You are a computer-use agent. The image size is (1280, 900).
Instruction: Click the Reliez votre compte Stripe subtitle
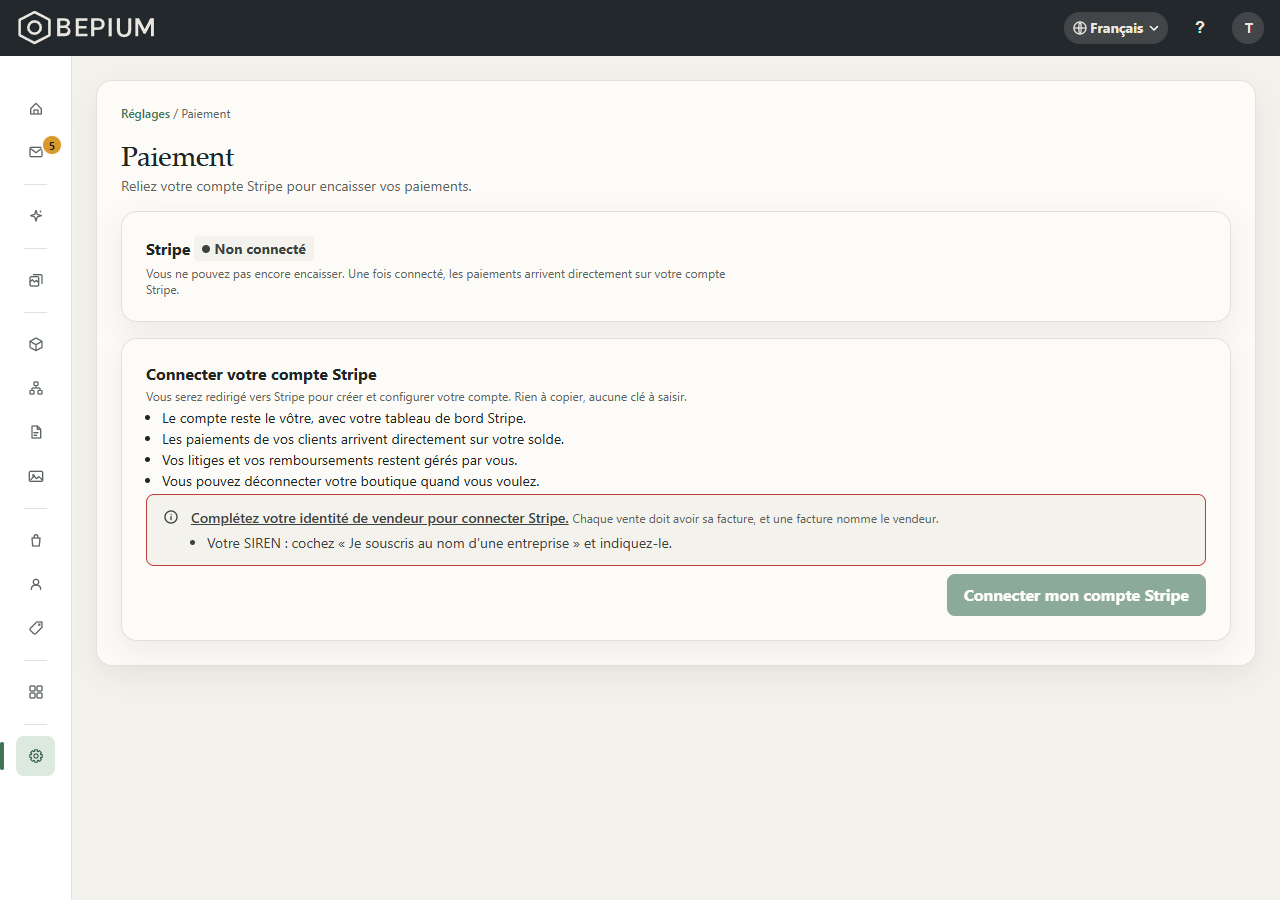[x=296, y=187]
